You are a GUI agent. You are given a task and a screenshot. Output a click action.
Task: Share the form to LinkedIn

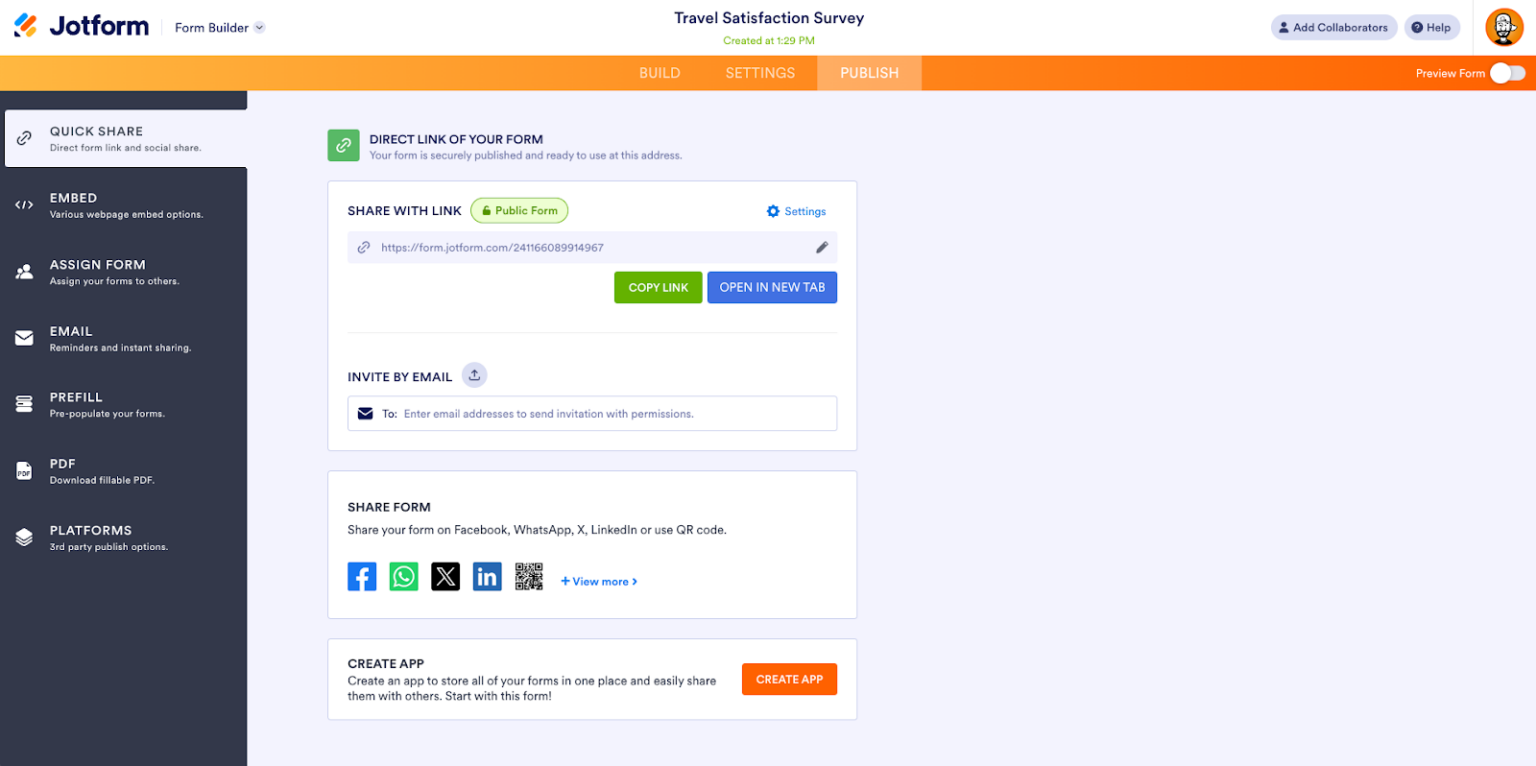point(487,576)
